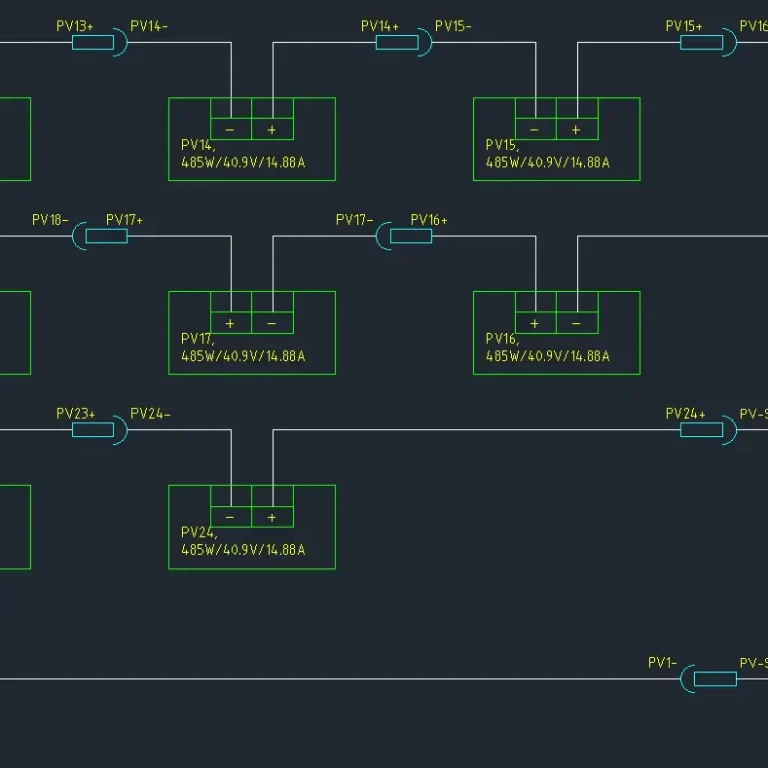Click the PV17 module positive terminal

[230, 324]
